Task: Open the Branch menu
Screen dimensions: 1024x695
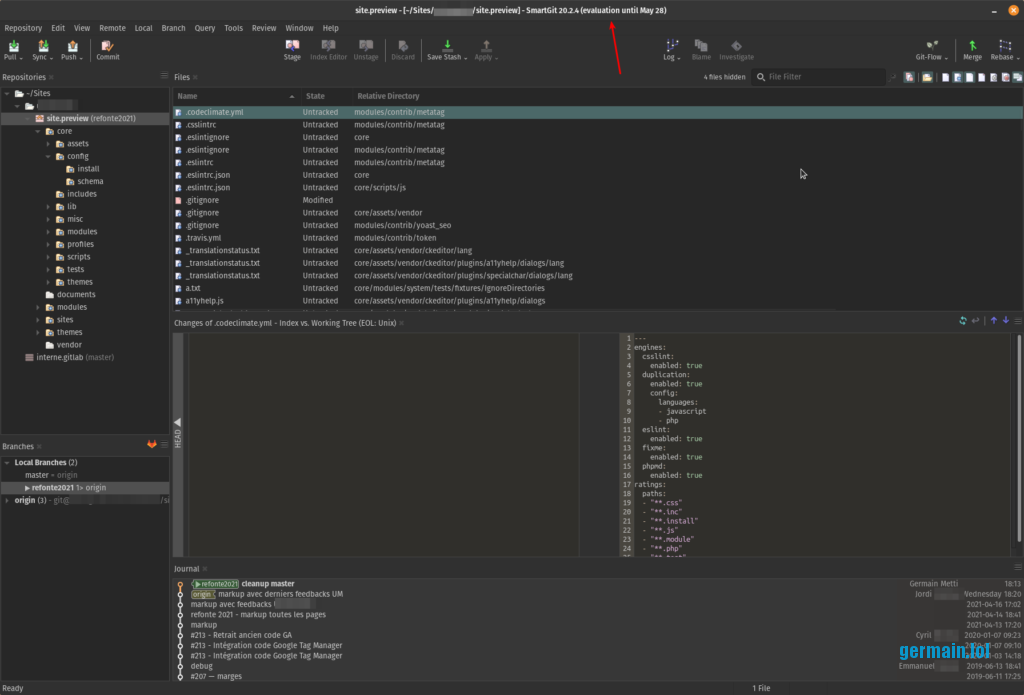Action: click(173, 28)
